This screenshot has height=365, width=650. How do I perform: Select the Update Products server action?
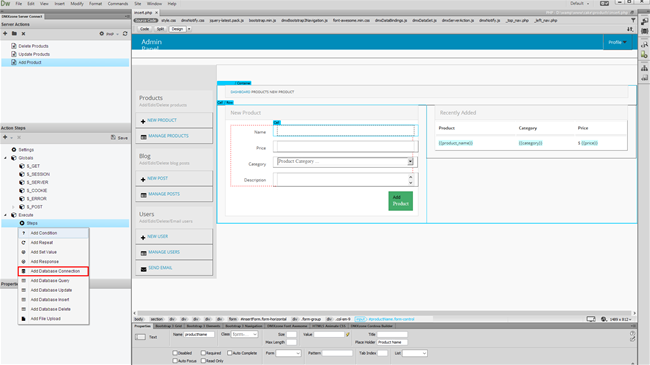pyautogui.click(x=34, y=54)
